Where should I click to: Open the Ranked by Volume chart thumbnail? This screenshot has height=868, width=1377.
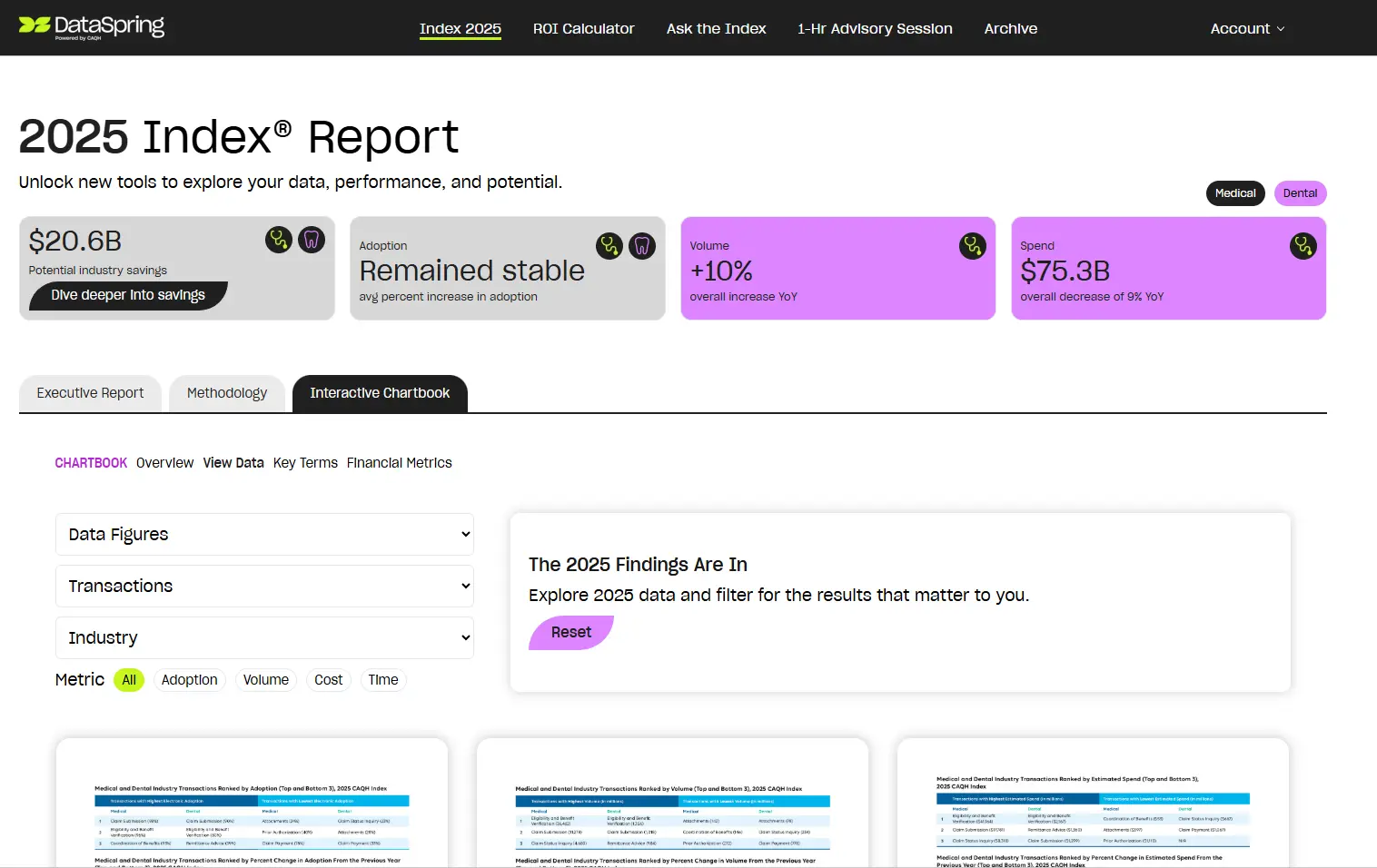pyautogui.click(x=672, y=803)
